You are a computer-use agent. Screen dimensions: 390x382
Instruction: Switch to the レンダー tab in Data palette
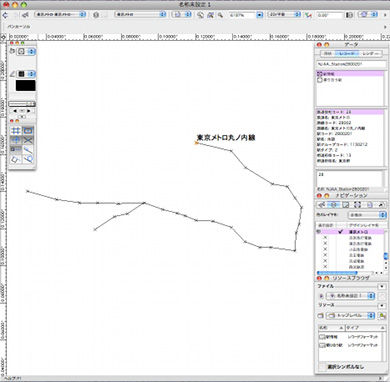(x=370, y=54)
